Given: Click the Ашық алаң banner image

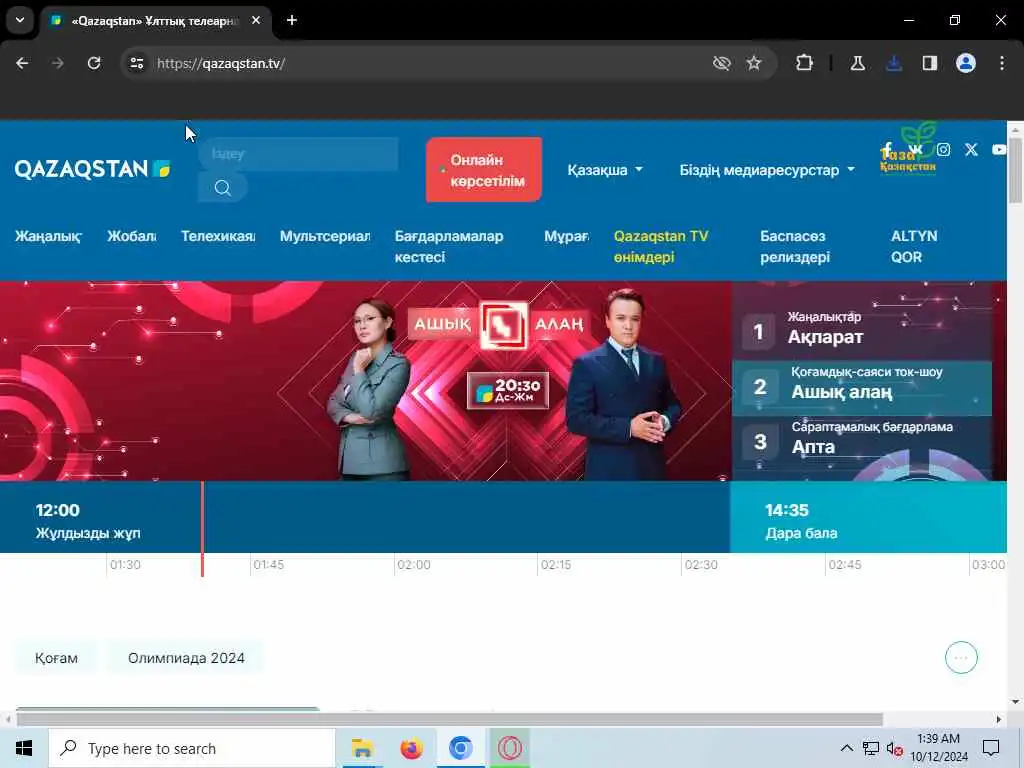Looking at the screenshot, I should click(366, 381).
